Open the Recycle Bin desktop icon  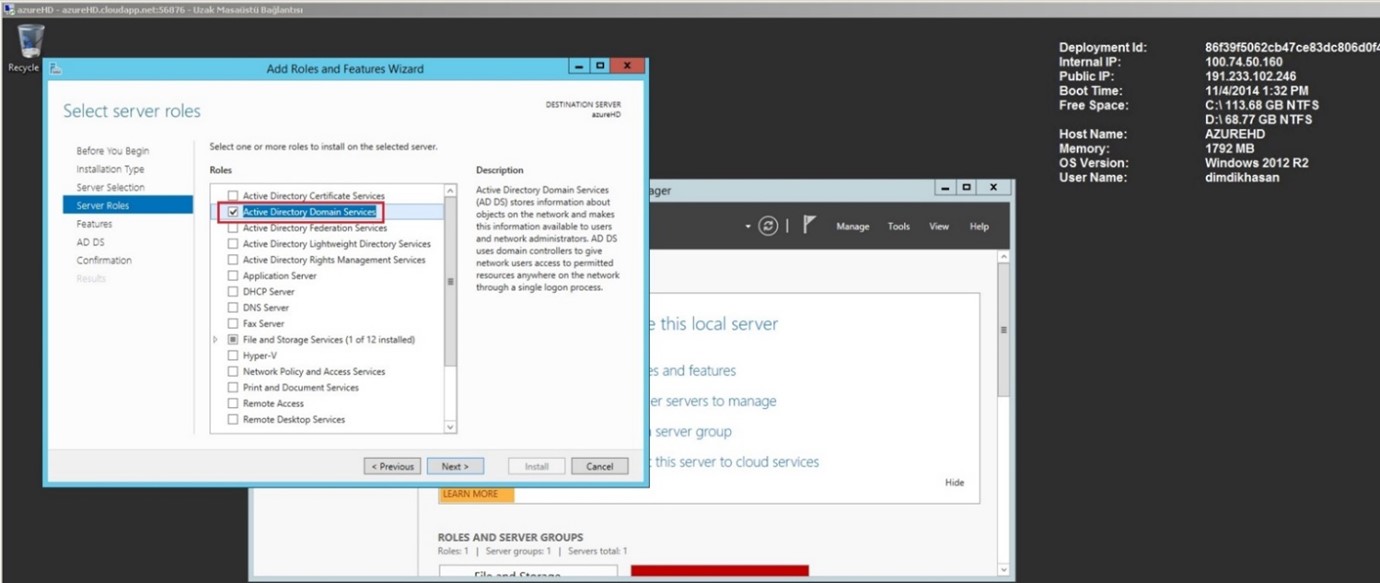coord(30,44)
